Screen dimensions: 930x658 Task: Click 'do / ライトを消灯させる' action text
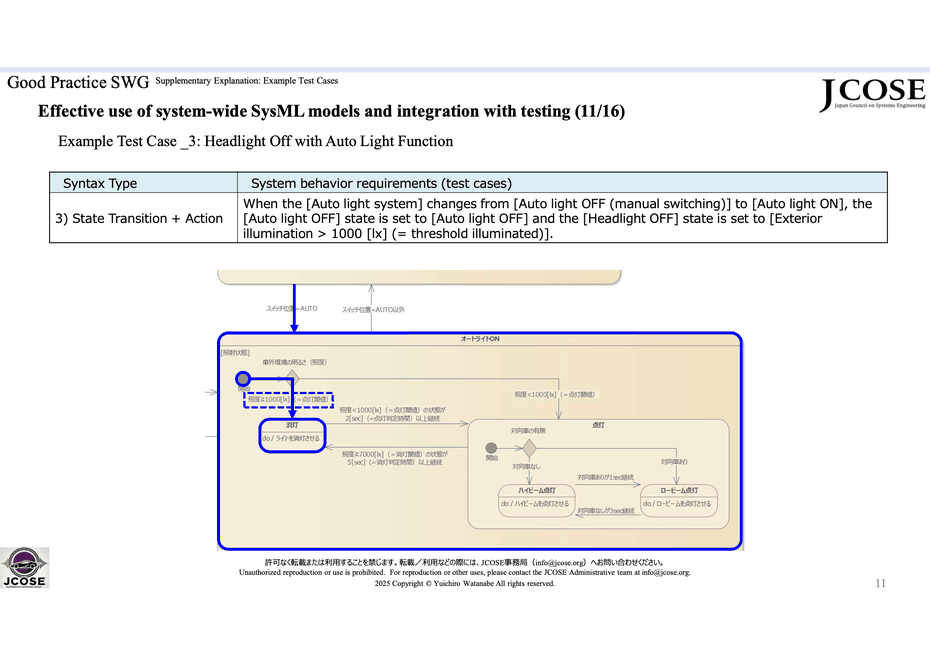291,438
